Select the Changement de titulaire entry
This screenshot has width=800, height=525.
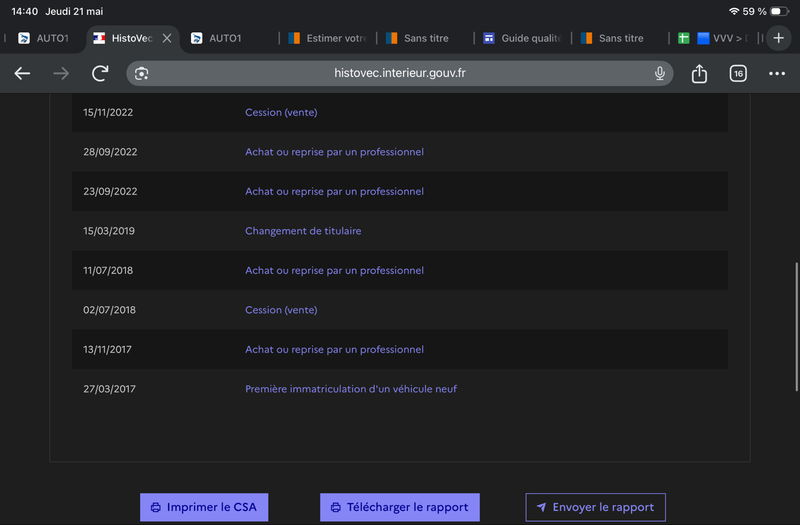coord(303,231)
